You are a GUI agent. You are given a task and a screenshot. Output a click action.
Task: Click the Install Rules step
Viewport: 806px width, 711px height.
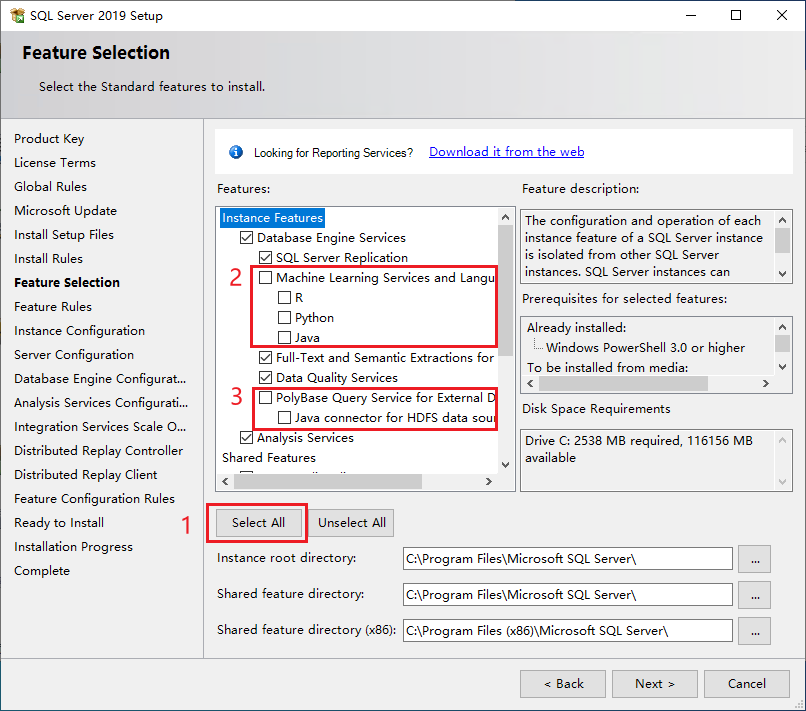48,259
